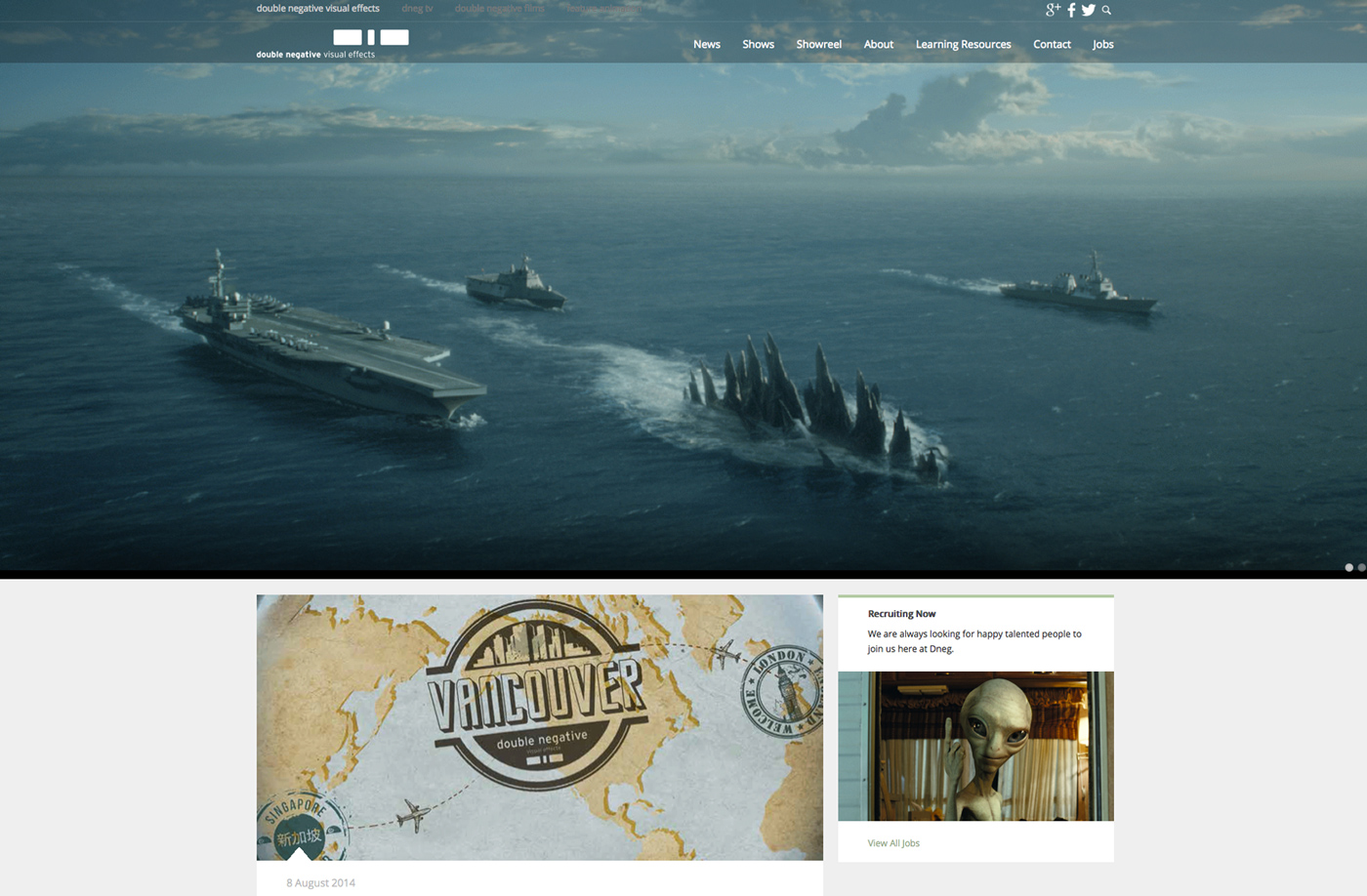The image size is (1367, 896).
Task: Click the '8 August 2014' date text
Action: tap(320, 882)
